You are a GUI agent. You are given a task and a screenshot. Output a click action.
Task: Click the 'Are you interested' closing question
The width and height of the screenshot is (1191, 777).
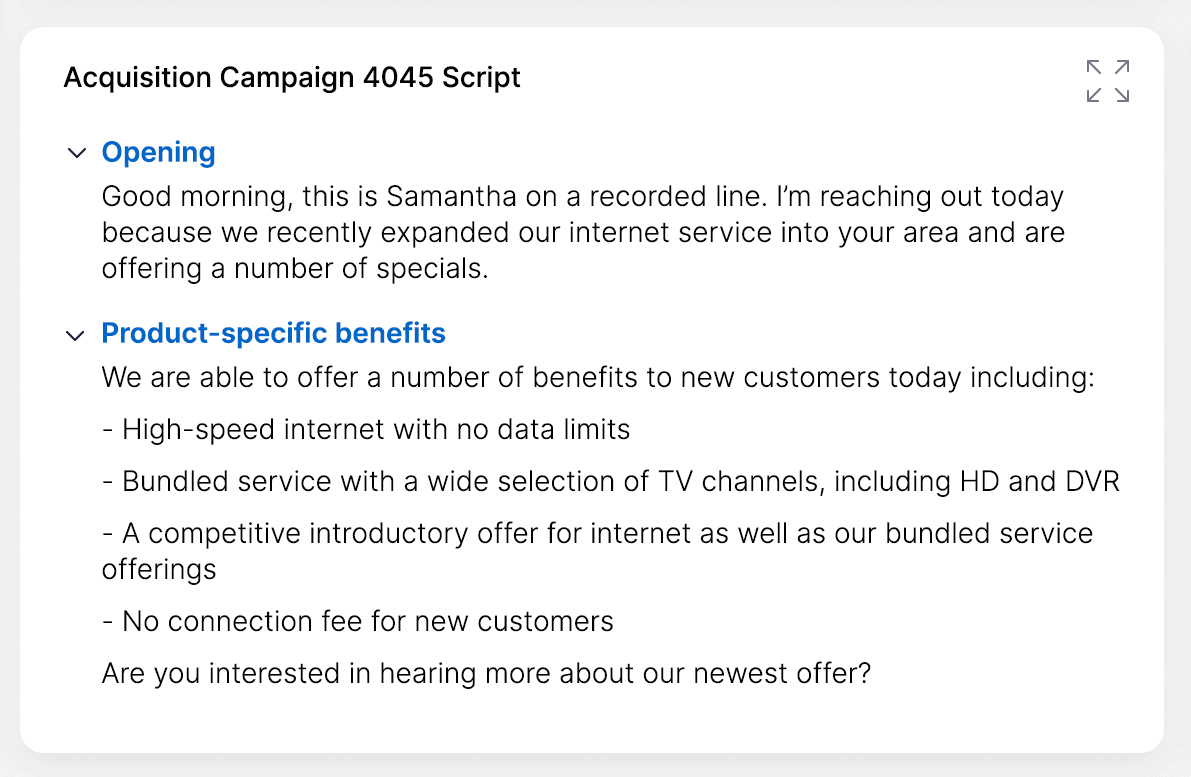486,674
